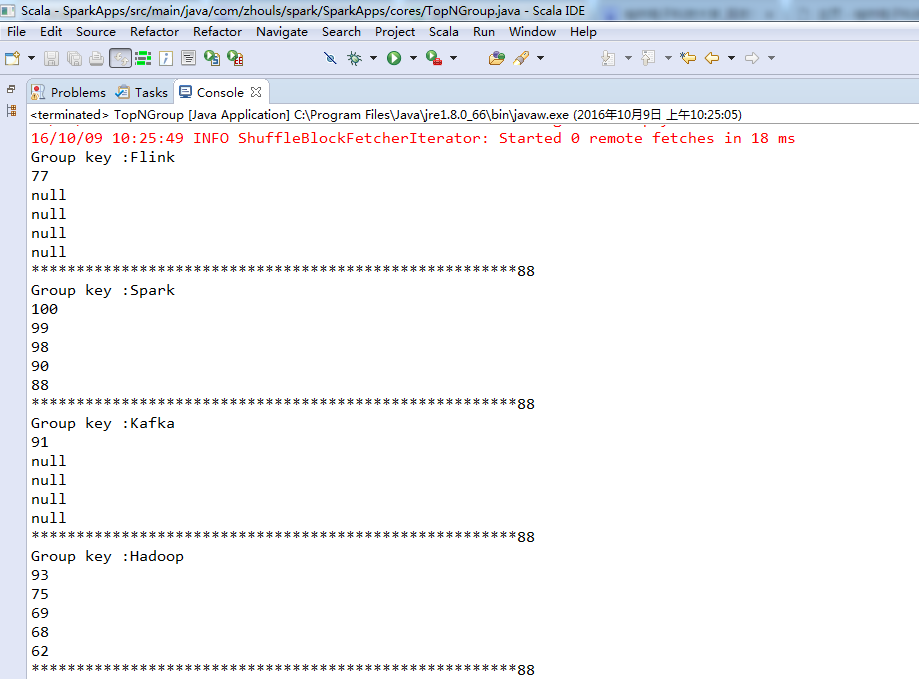Click the 'Group key :Spark' output line
Screen dimensions: 919x679
pyautogui.click(x=103, y=290)
